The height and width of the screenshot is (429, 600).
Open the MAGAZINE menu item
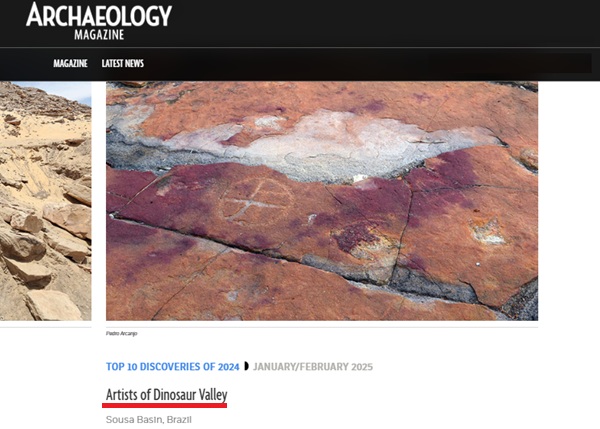(x=70, y=64)
